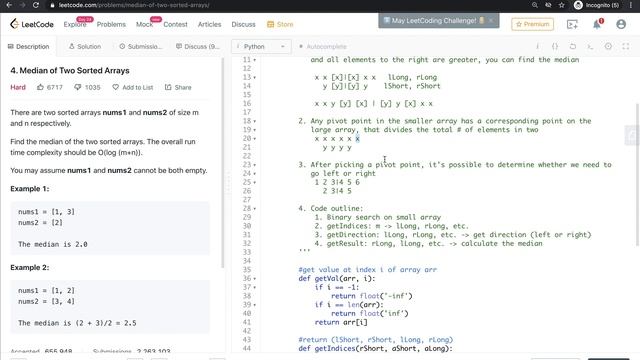Collapse code fold arrow at line 28

pos(255,209)
